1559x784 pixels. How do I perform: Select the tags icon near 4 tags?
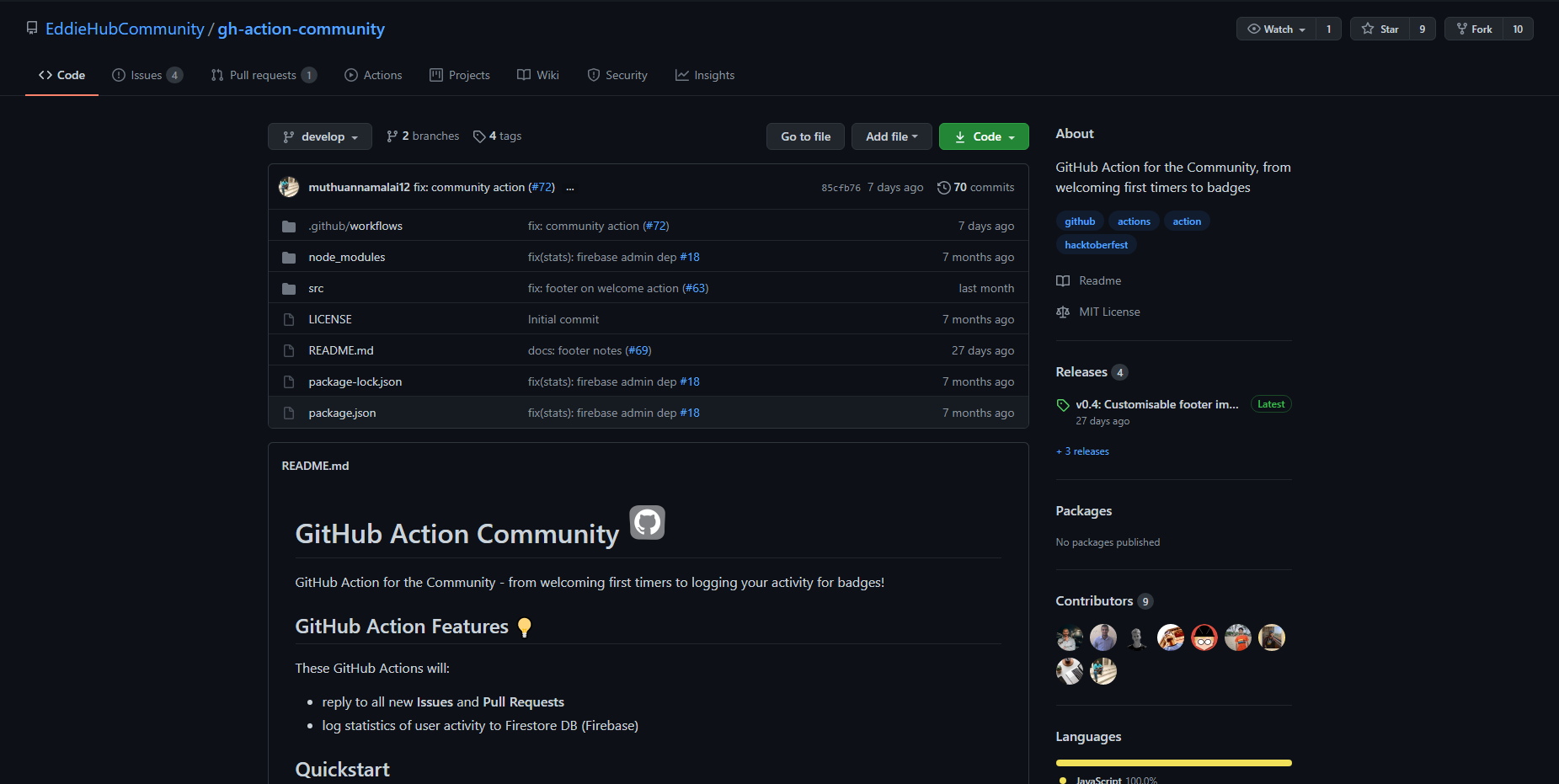click(x=478, y=136)
